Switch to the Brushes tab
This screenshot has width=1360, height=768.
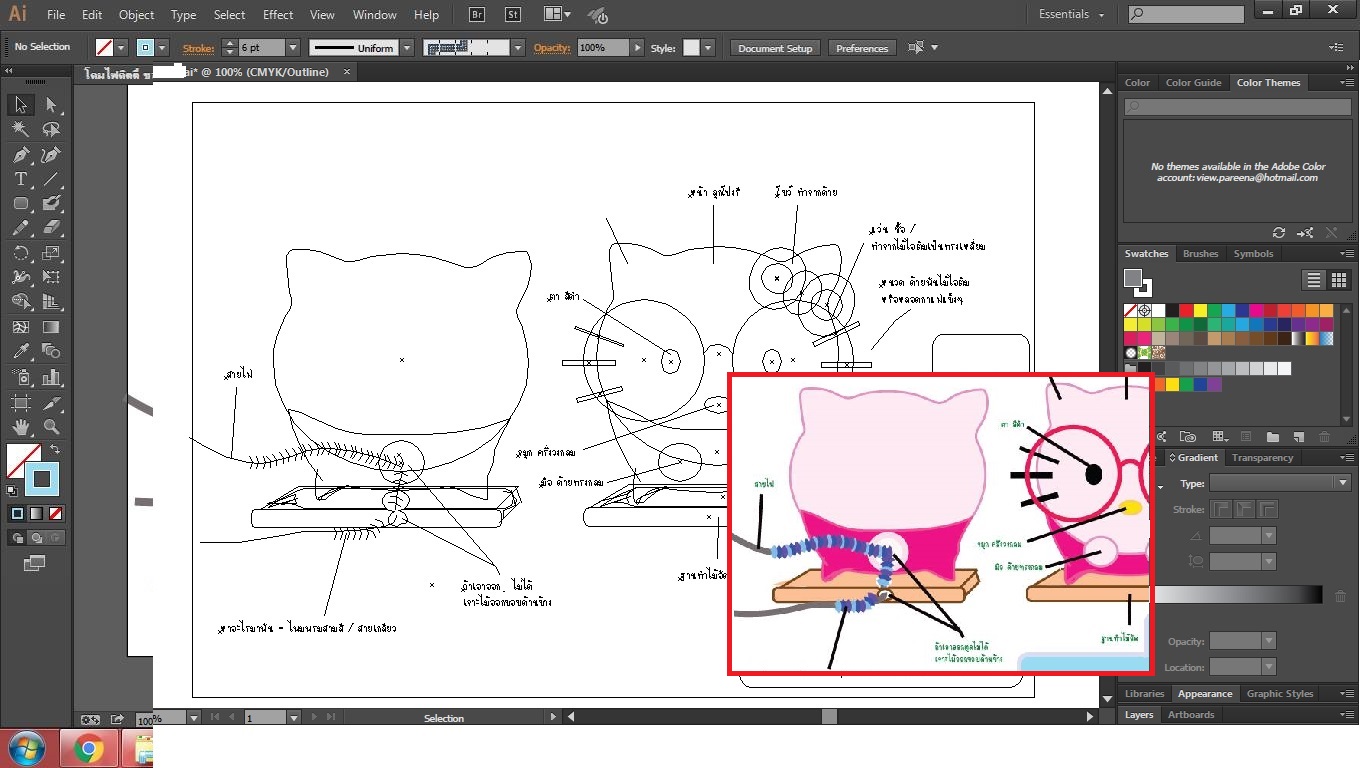[x=1200, y=254]
